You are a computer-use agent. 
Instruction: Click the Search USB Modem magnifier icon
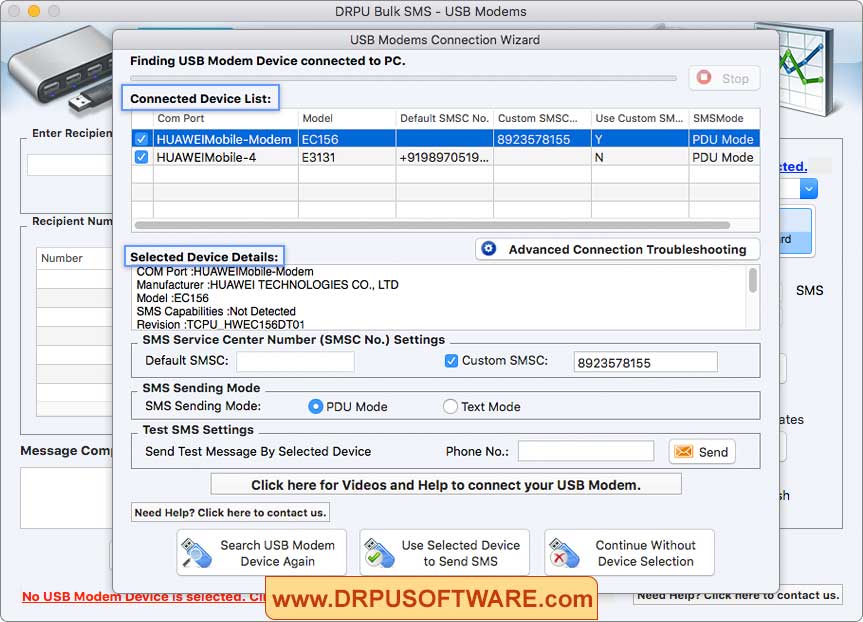point(196,553)
